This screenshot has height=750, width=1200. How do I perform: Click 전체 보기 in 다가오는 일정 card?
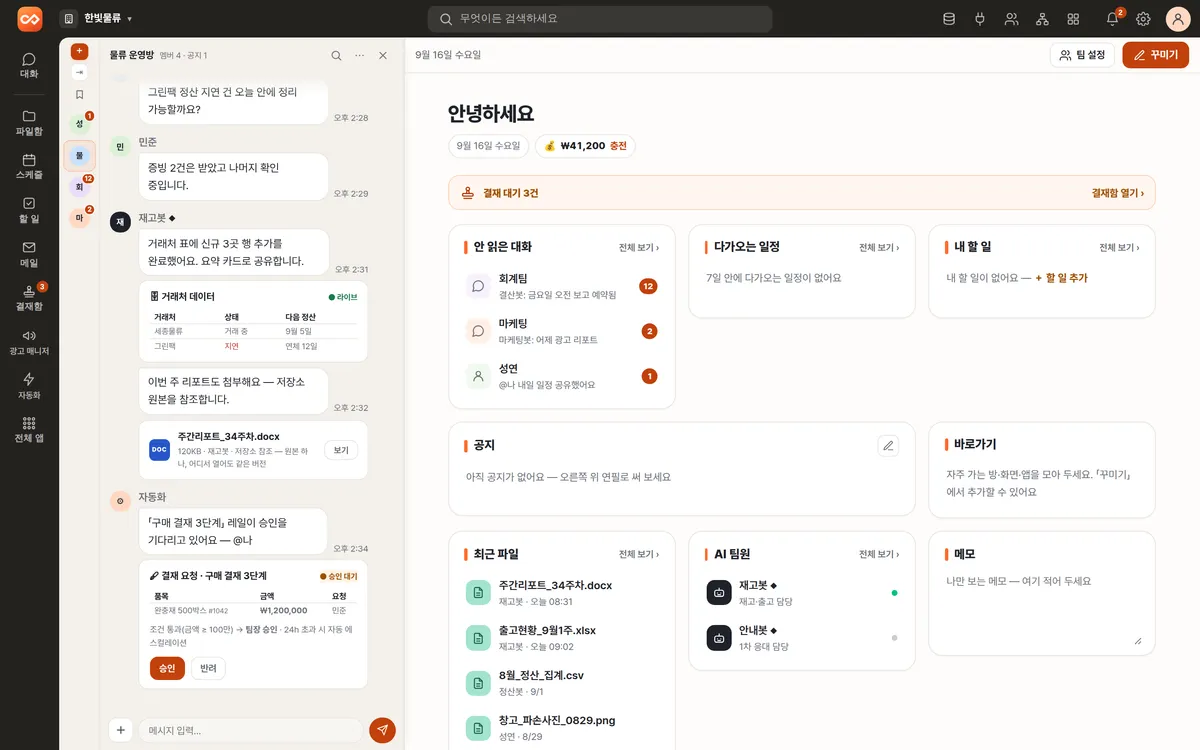[878, 247]
